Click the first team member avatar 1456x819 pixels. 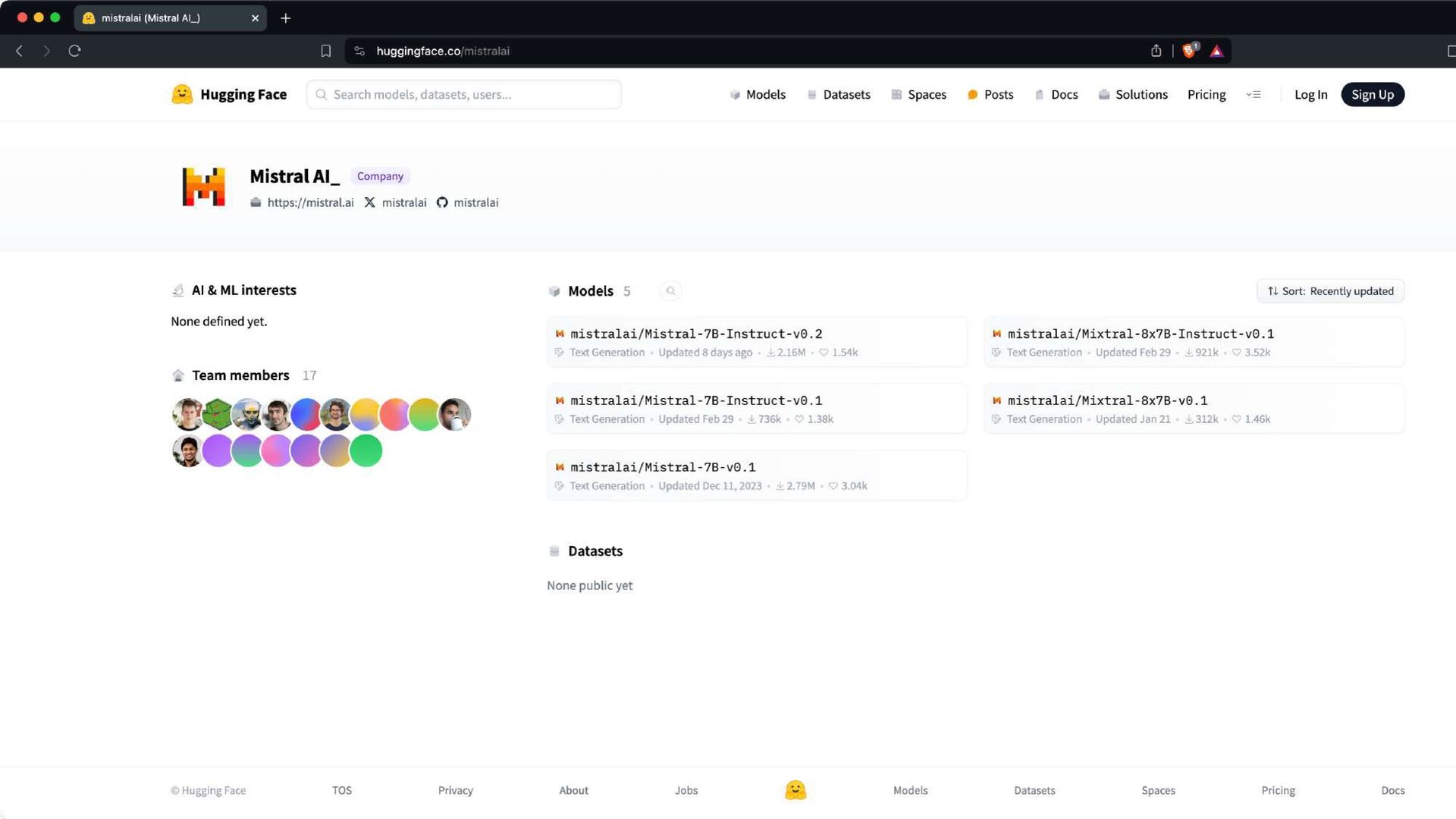coord(187,414)
